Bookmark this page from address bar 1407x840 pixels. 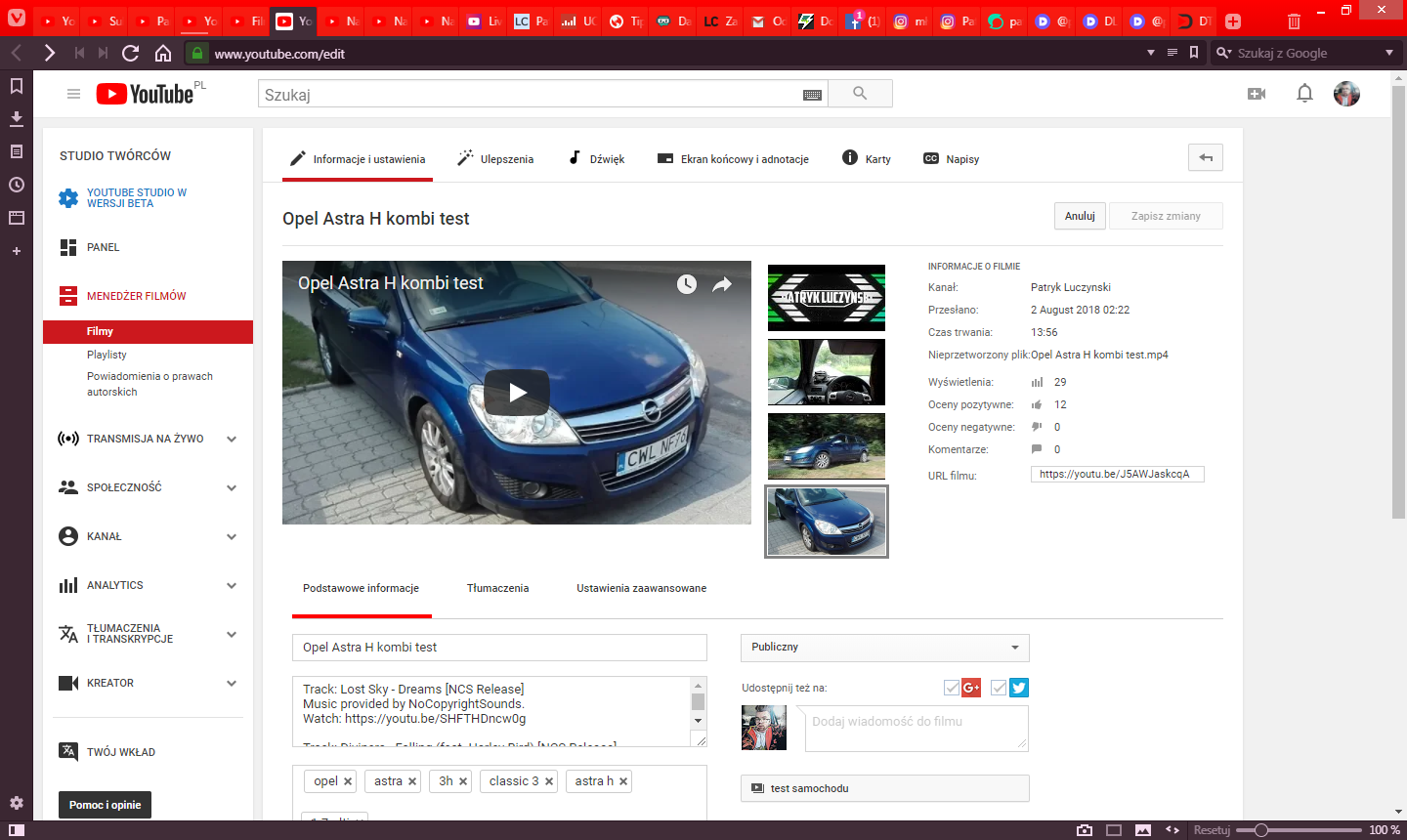pos(1194,53)
